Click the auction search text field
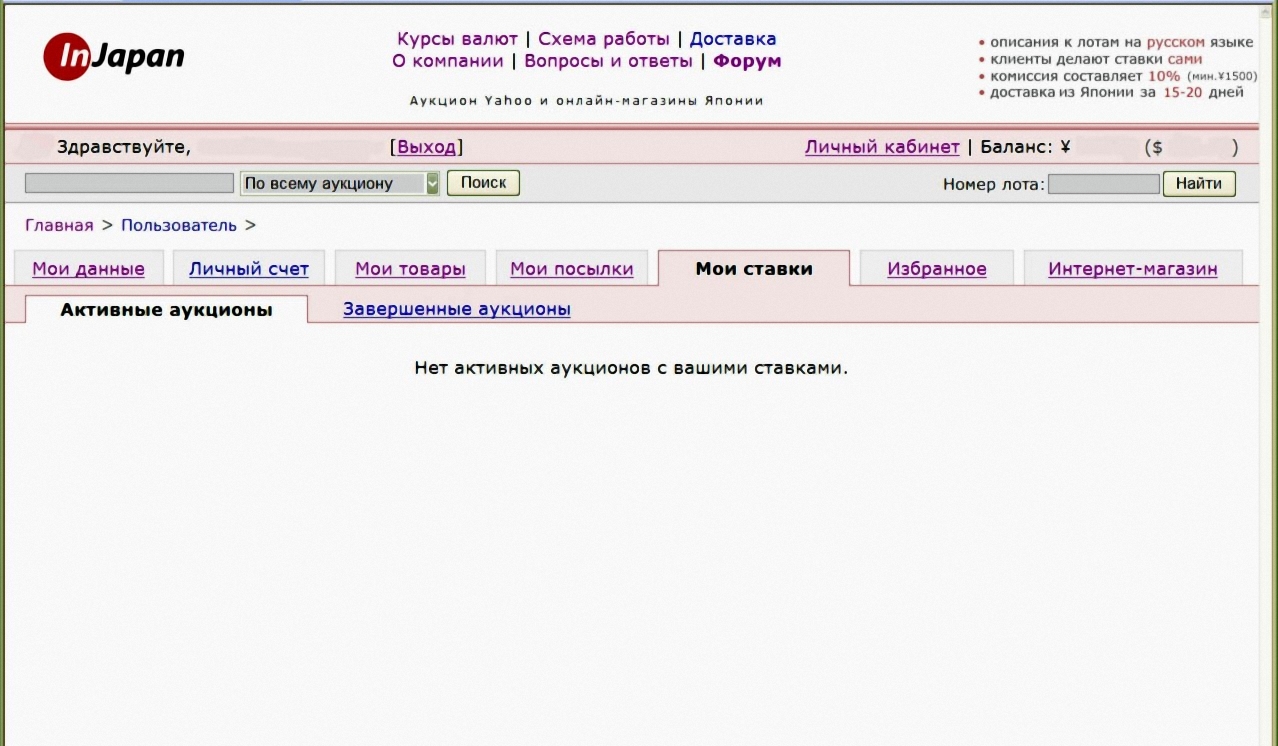Viewport: 1278px width, 746px height. 129,183
